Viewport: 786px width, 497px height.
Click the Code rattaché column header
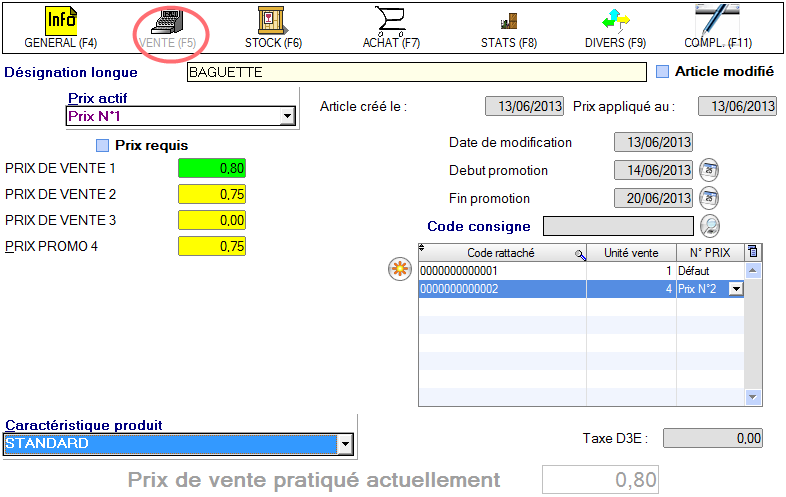[x=501, y=253]
